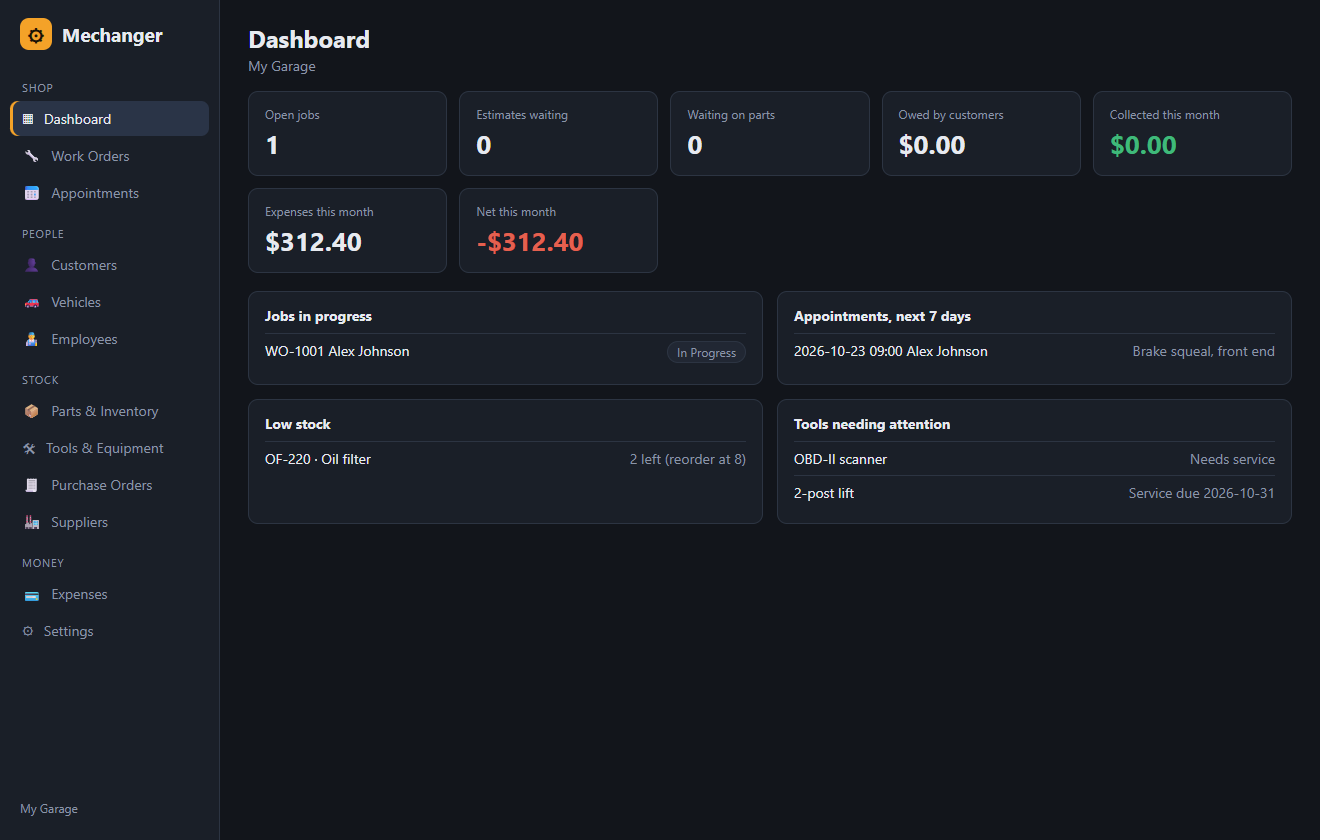Click the In Progress status badge
Screen dimensions: 1320x840
click(x=706, y=352)
